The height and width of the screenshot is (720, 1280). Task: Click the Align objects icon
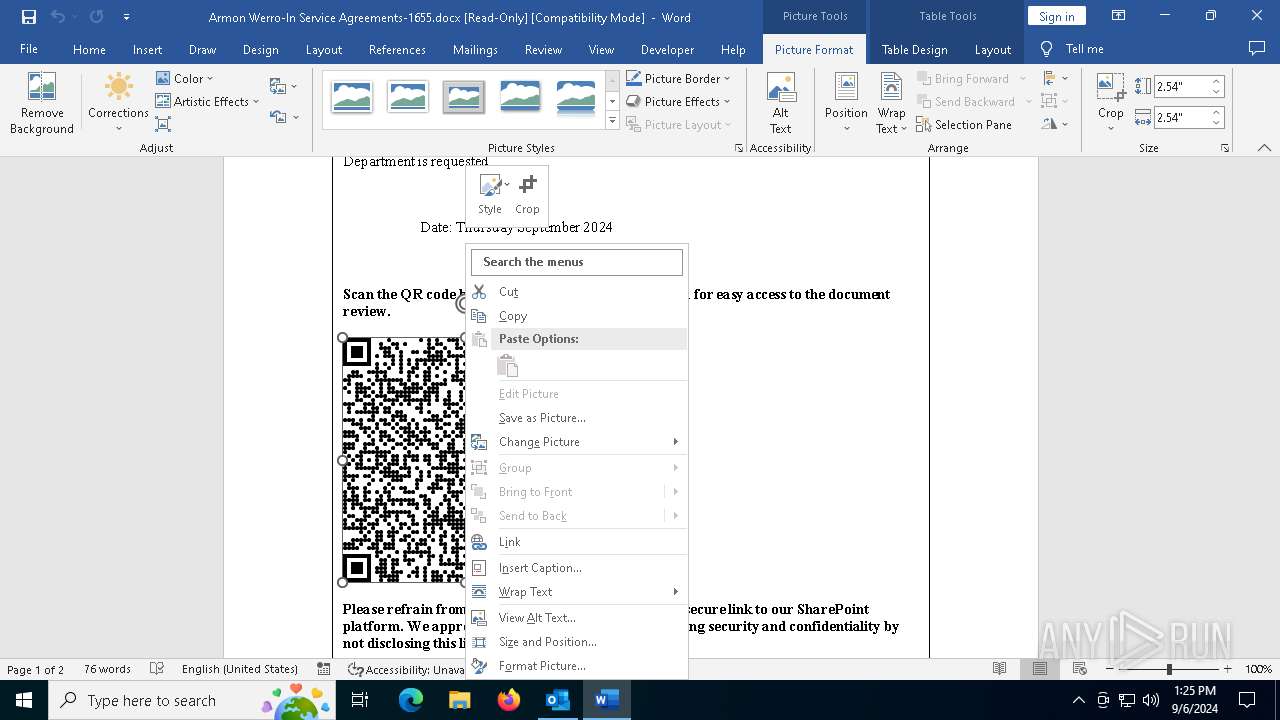pos(1053,78)
